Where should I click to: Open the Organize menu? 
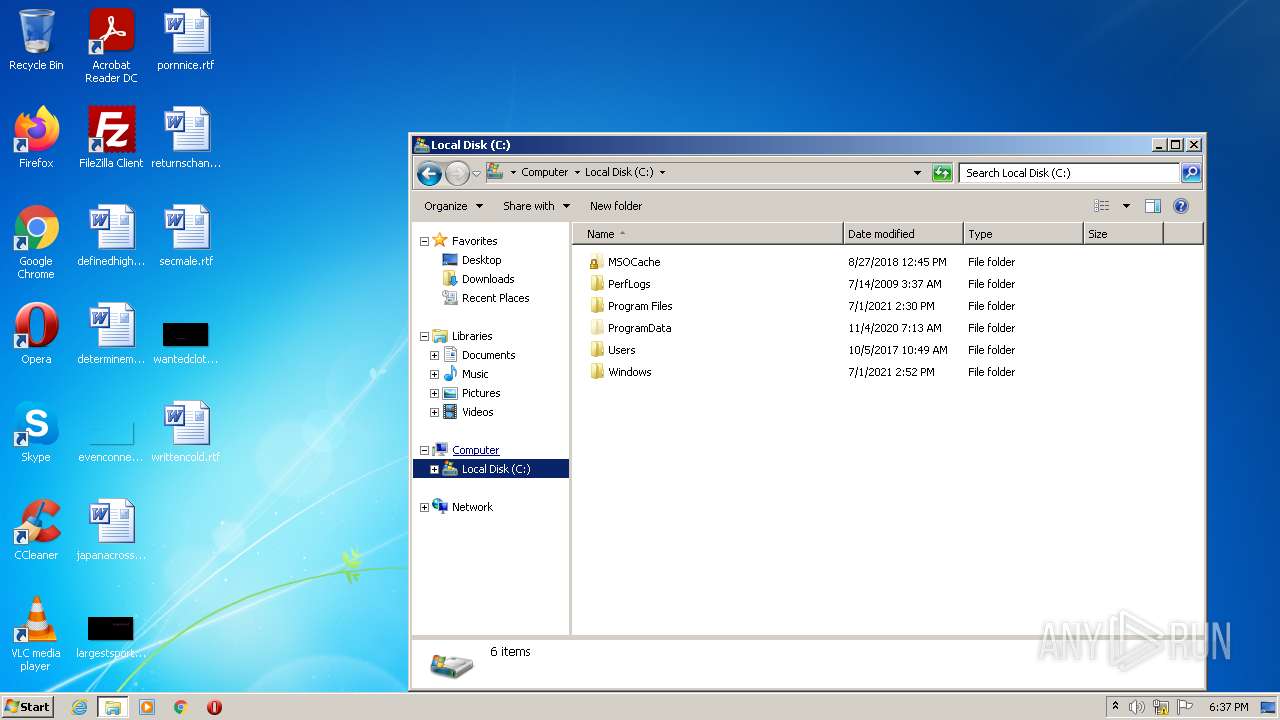pos(453,206)
